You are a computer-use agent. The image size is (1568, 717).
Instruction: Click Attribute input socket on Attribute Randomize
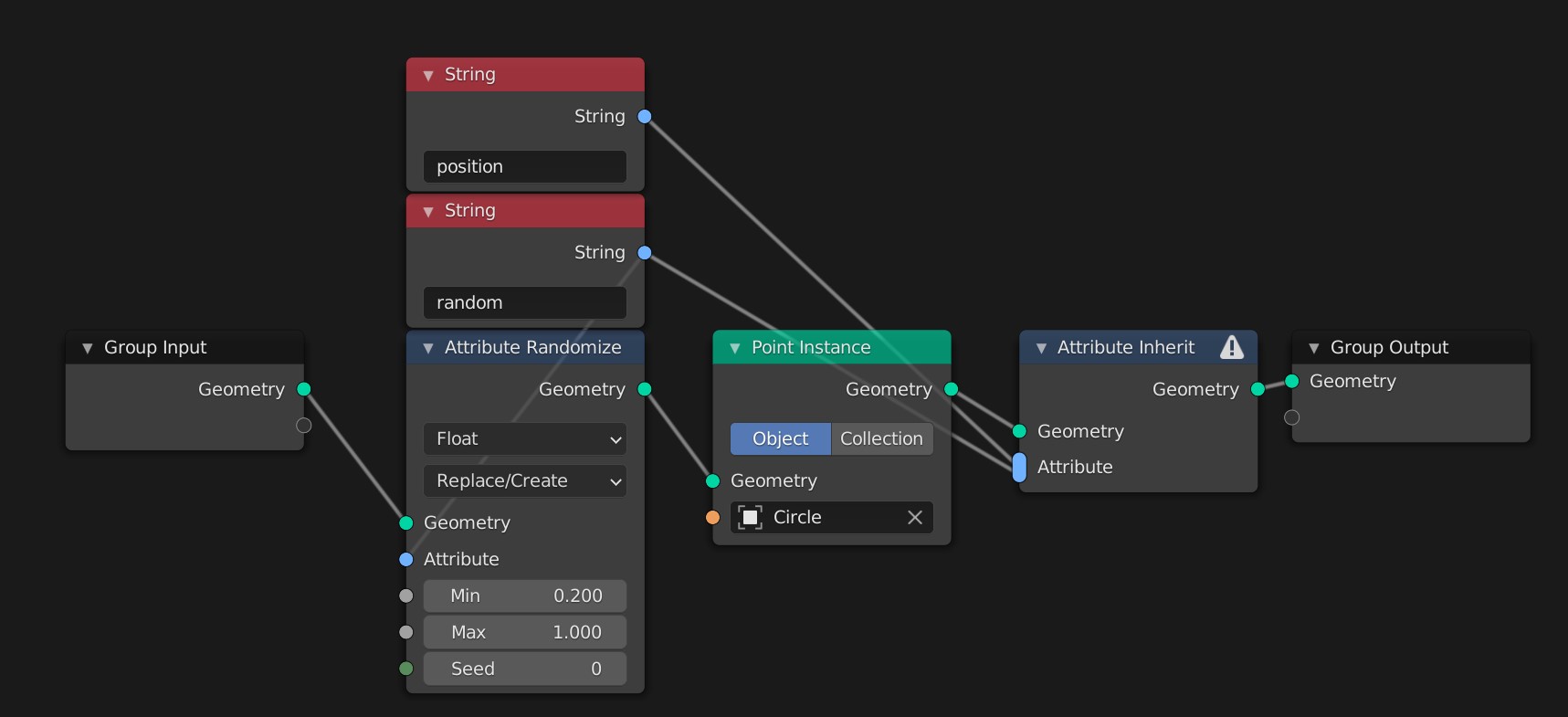pos(406,559)
